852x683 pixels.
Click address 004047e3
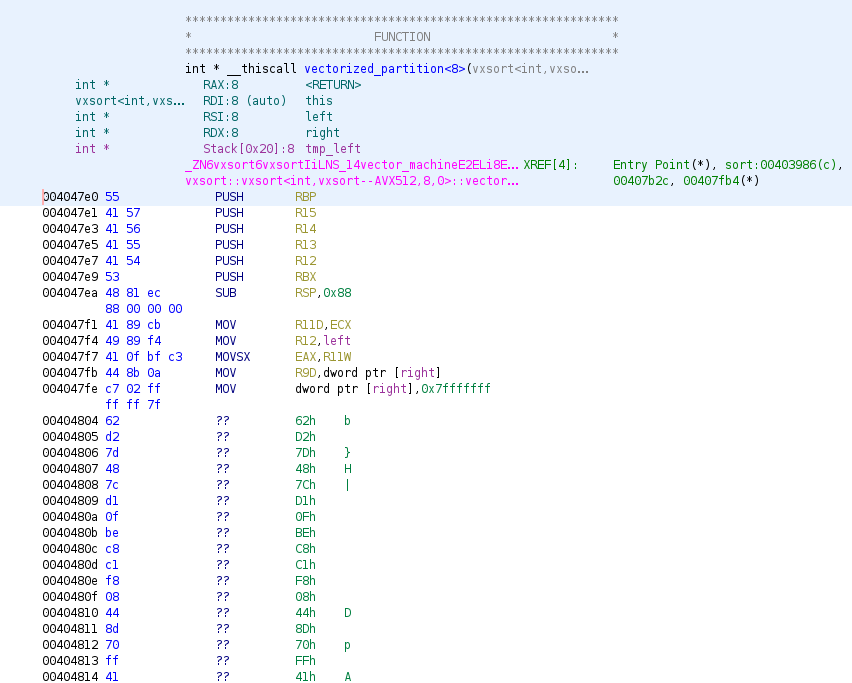click(x=70, y=229)
